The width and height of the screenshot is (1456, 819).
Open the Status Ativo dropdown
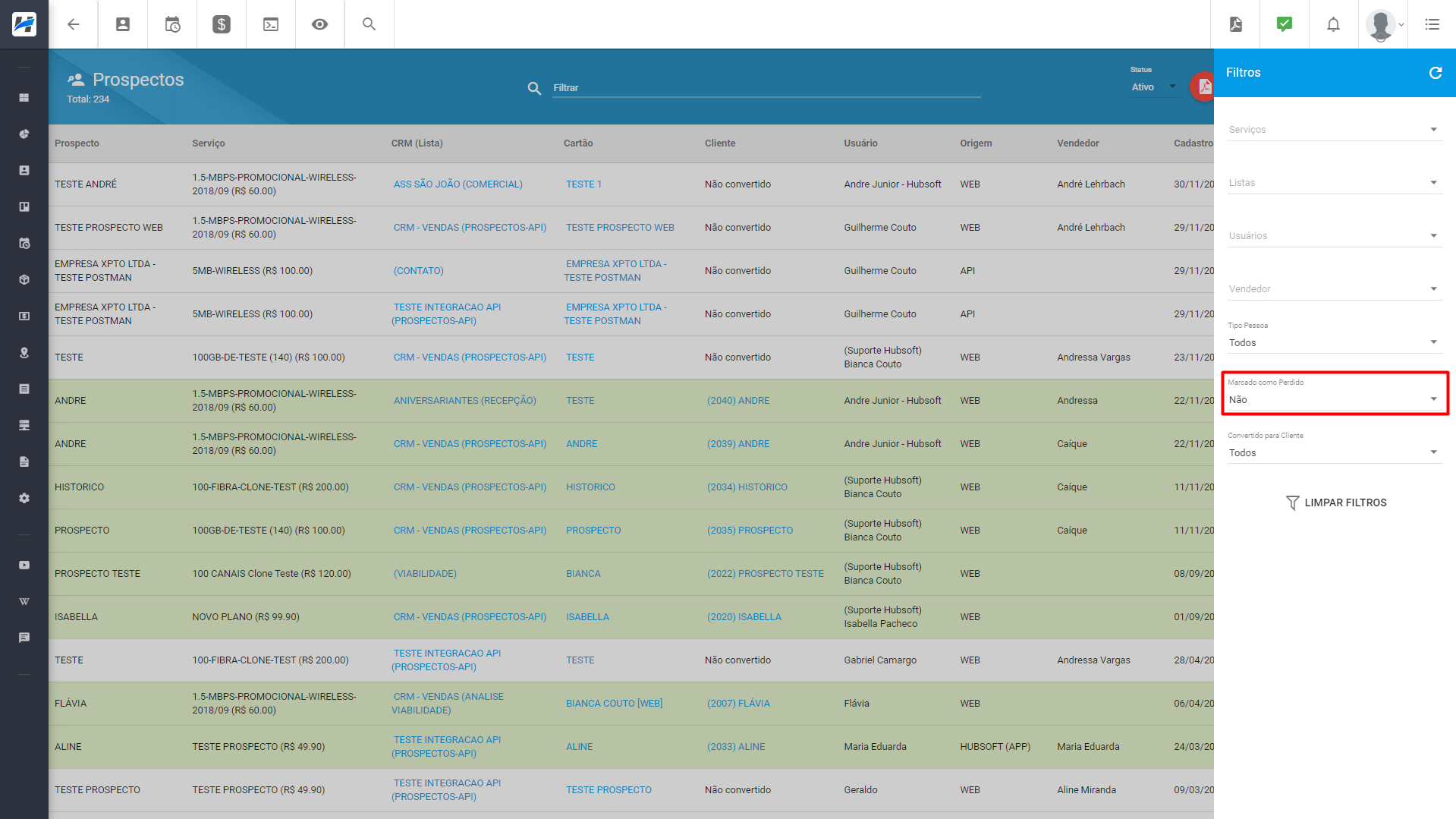point(1154,87)
